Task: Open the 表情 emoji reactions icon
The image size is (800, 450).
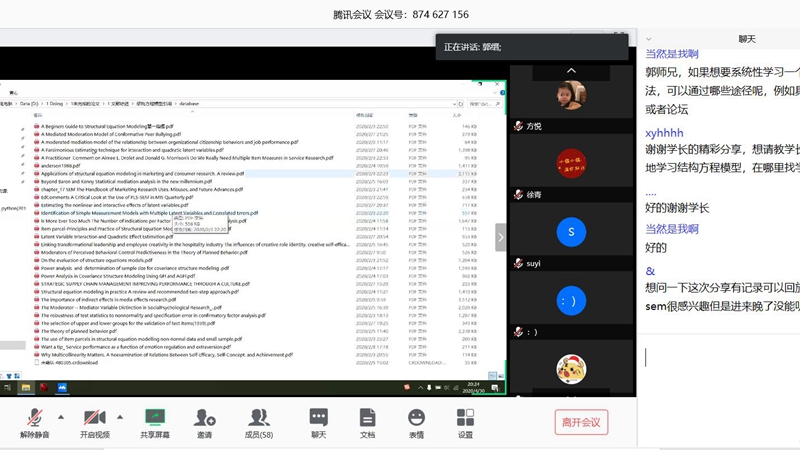Action: pyautogui.click(x=416, y=417)
